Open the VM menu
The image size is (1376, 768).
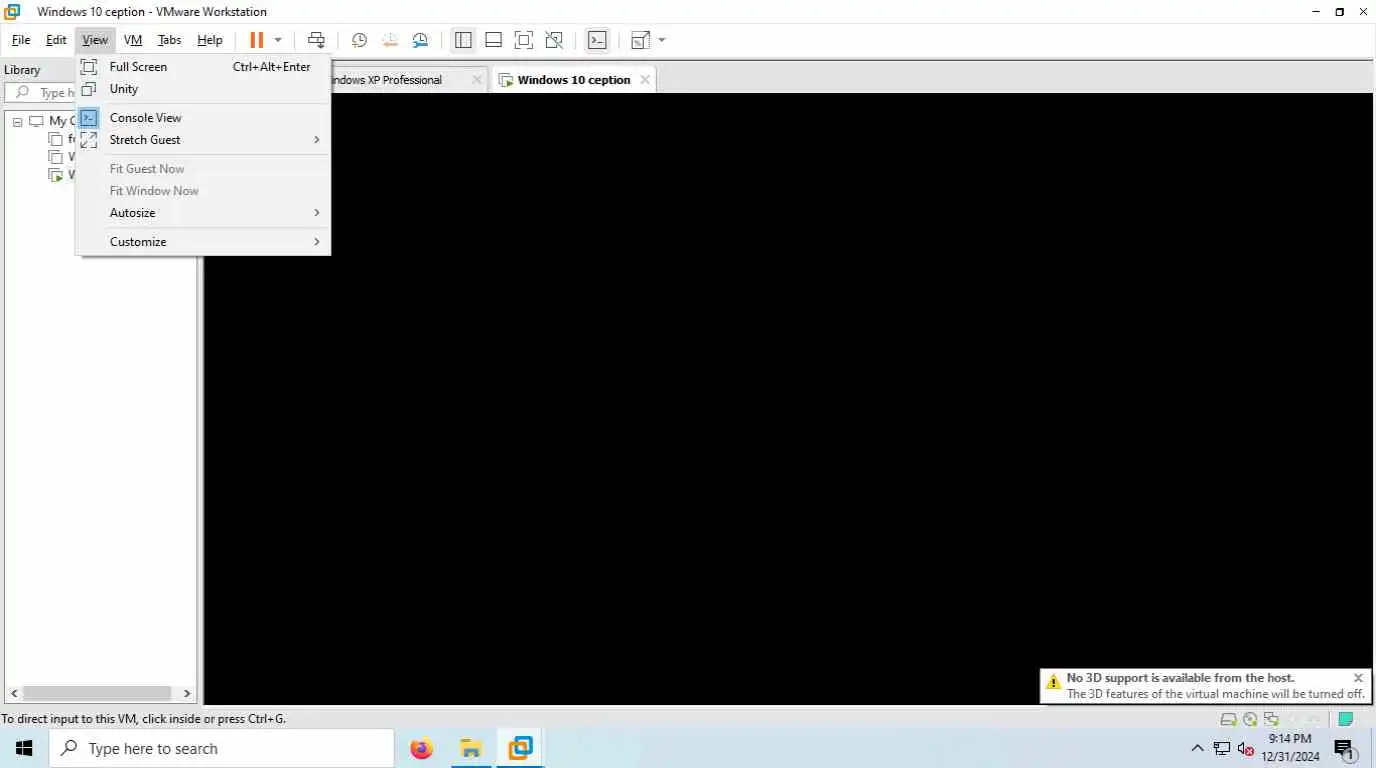point(133,40)
